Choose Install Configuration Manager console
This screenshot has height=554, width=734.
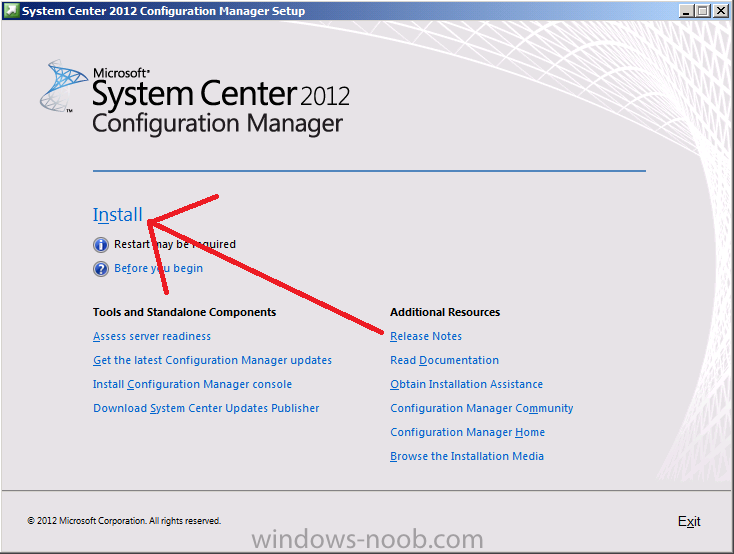click(x=192, y=384)
